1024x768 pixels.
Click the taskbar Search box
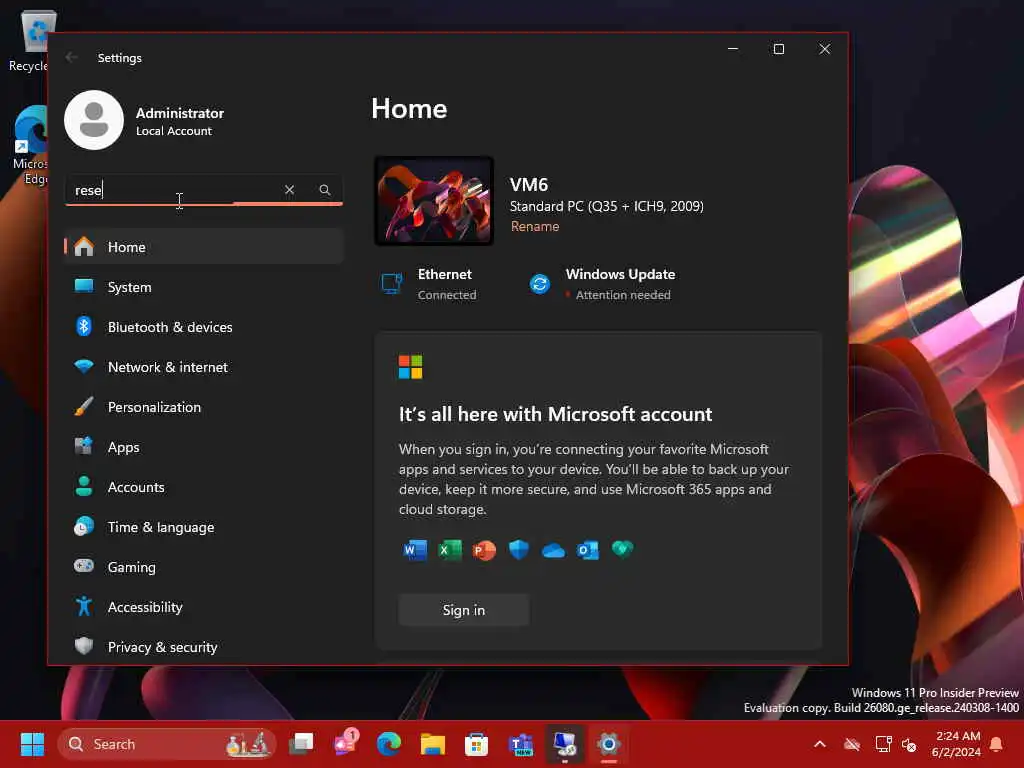coord(167,744)
